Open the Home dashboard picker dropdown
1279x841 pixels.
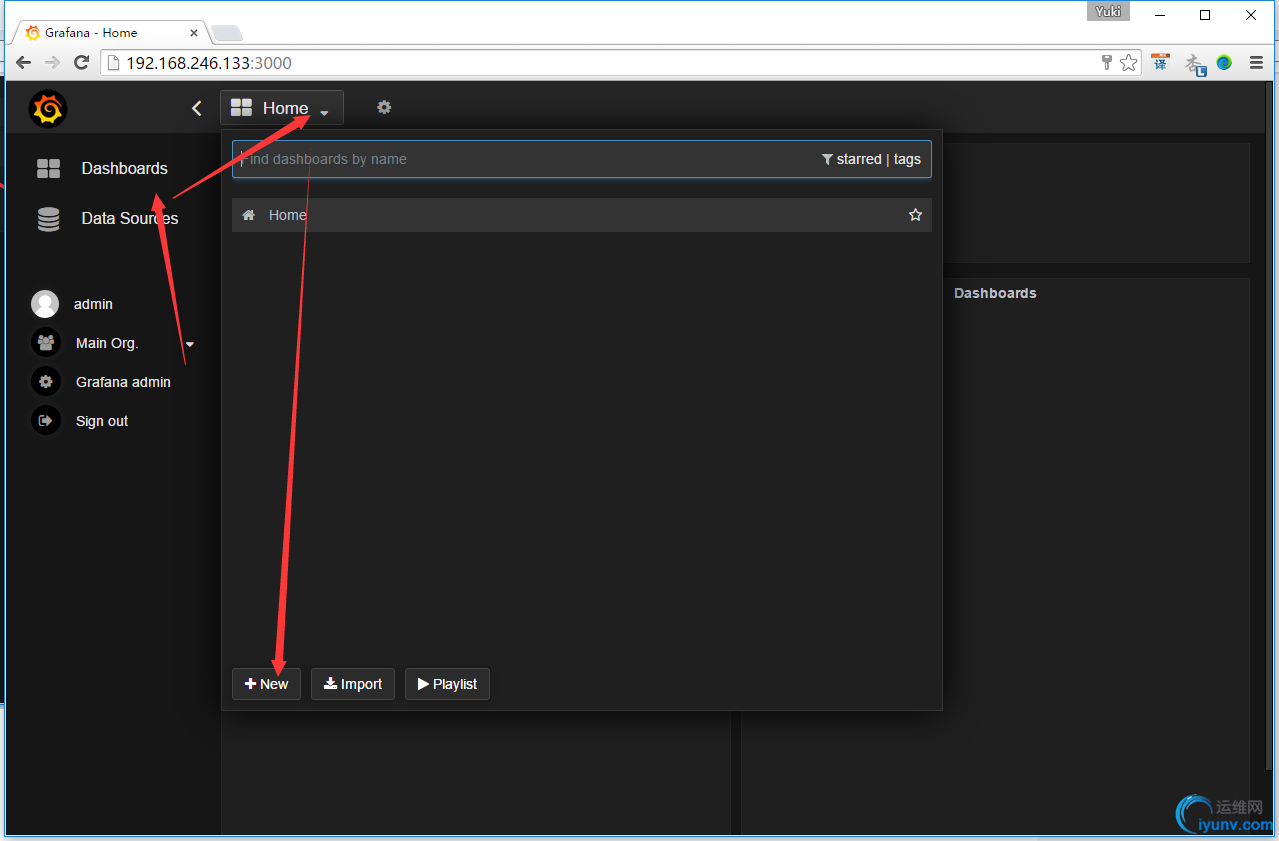[x=281, y=108]
